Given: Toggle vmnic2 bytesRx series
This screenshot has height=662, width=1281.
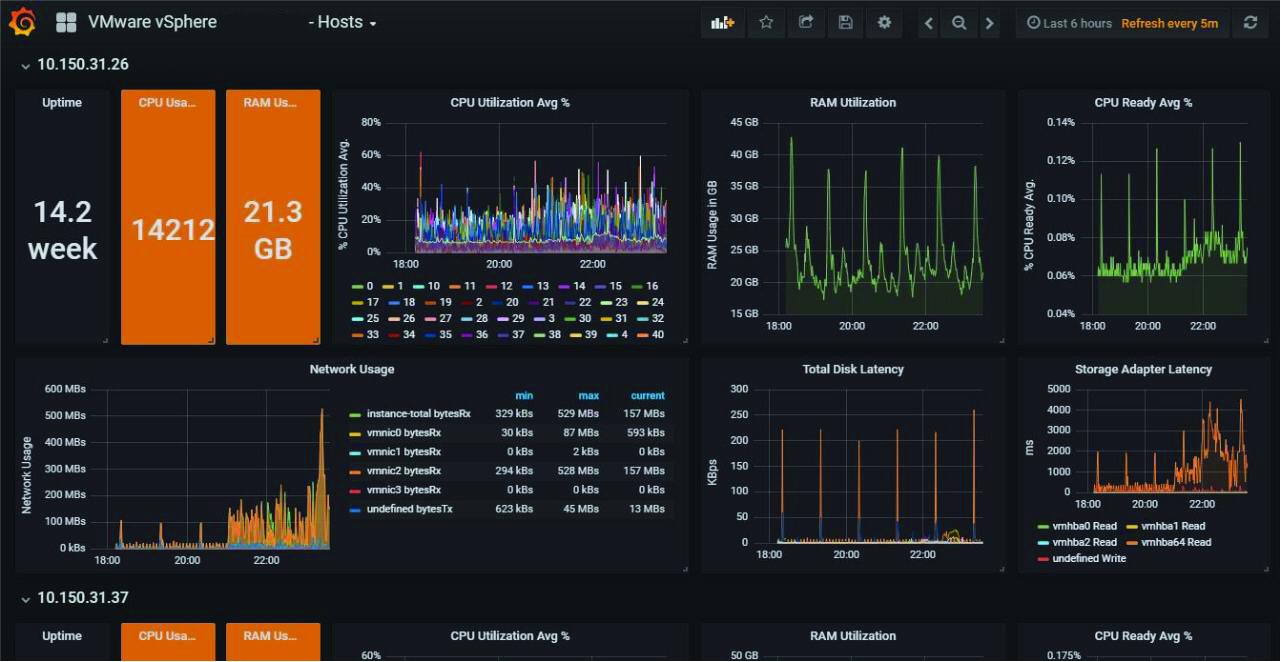Looking at the screenshot, I should [x=395, y=471].
